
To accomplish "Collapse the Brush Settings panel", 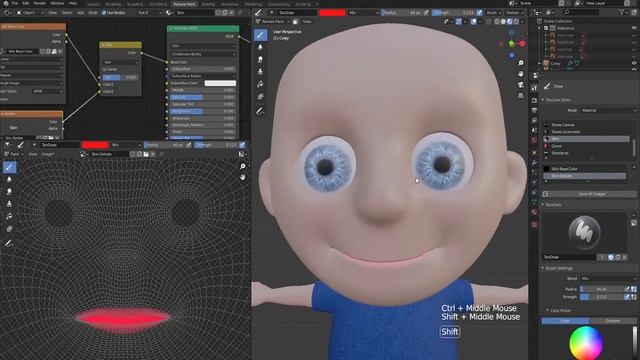I will point(543,268).
